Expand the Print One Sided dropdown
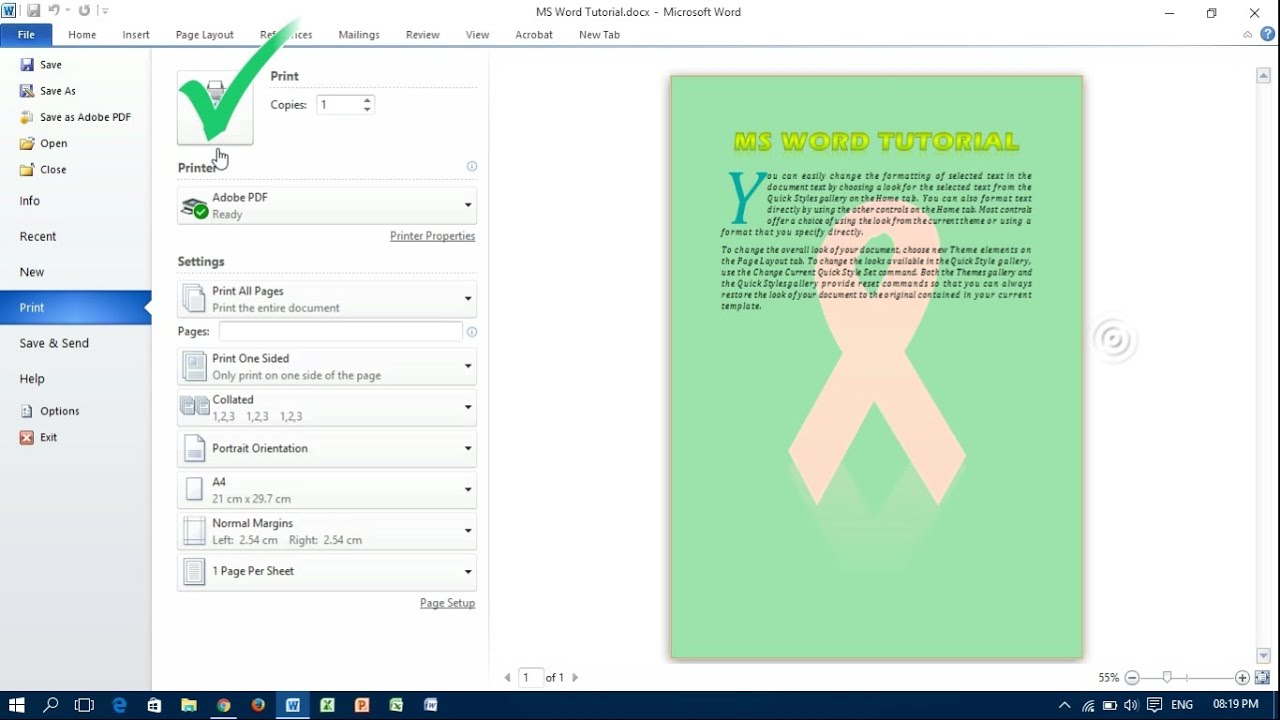1280x720 pixels. point(327,366)
